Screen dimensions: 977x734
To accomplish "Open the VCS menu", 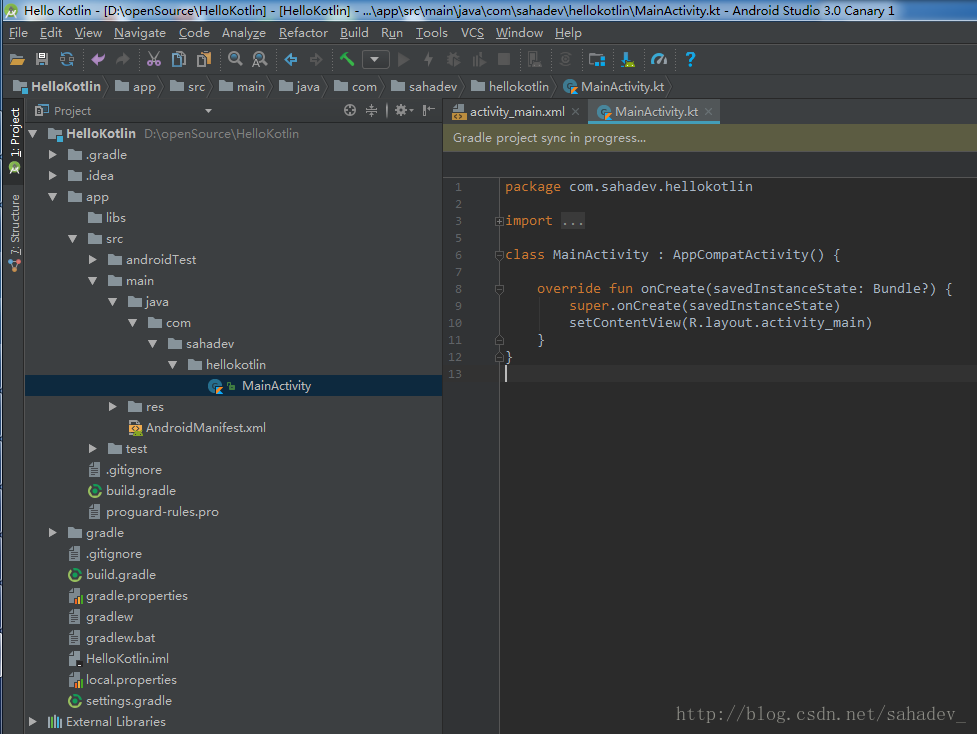I will (472, 33).
